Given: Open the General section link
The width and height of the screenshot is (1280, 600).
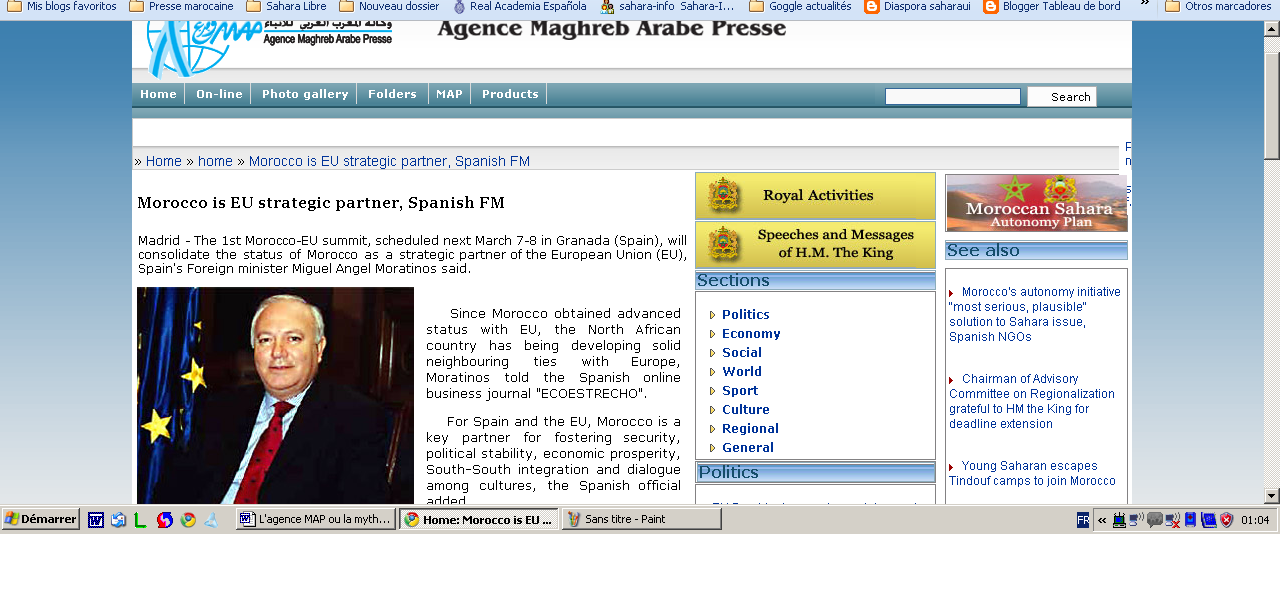Looking at the screenshot, I should [x=748, y=447].
